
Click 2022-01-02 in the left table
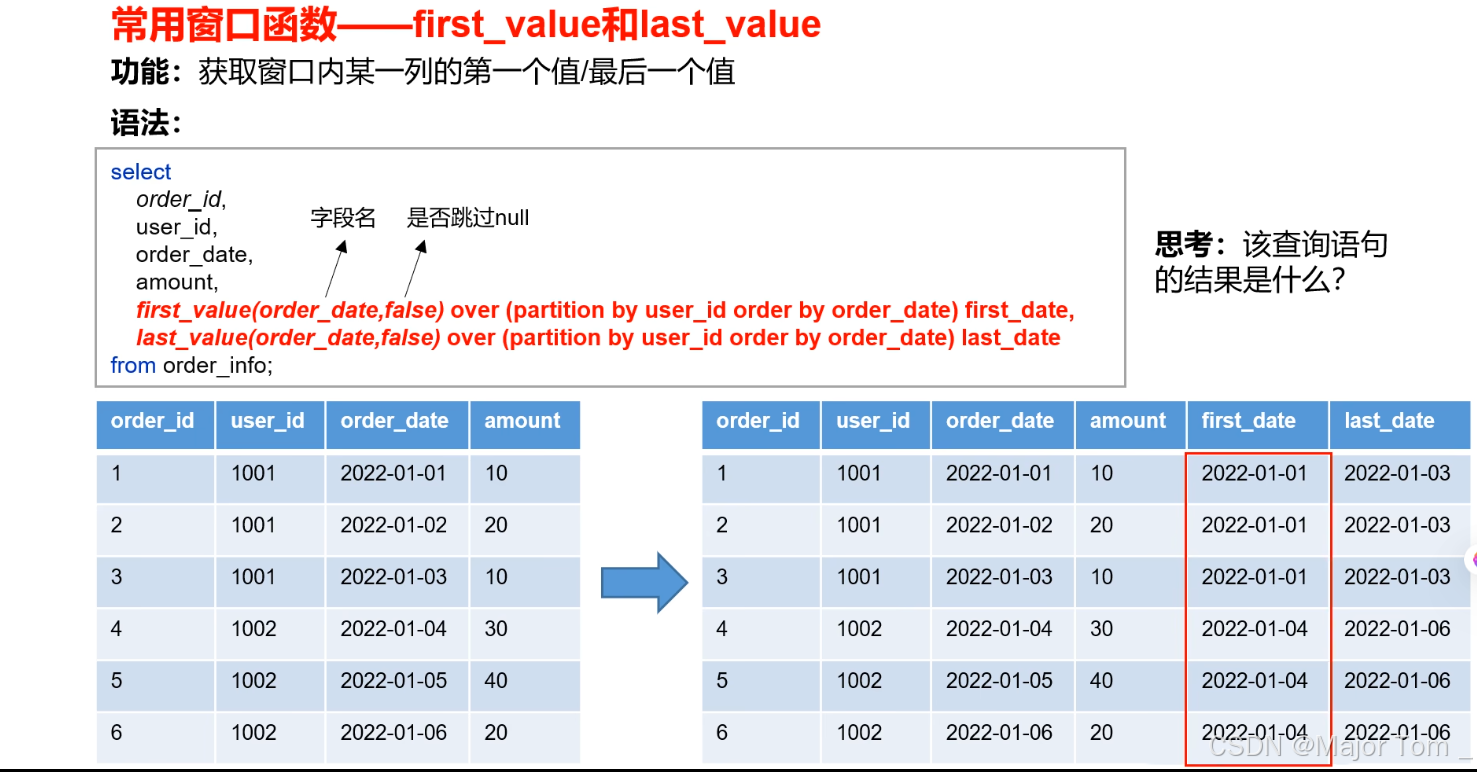pos(393,526)
